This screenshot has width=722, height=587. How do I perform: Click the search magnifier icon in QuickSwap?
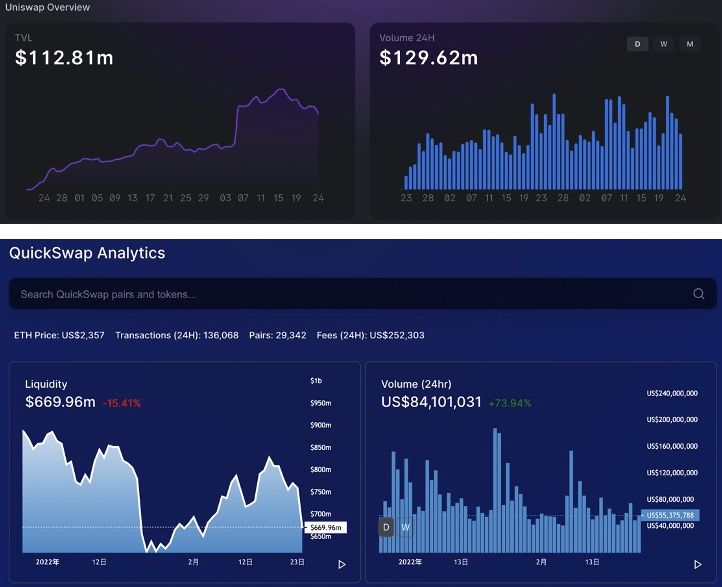pyautogui.click(x=699, y=294)
